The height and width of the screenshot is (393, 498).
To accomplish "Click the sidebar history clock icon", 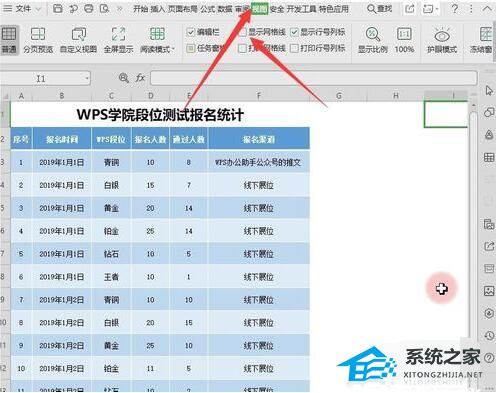I will (489, 336).
